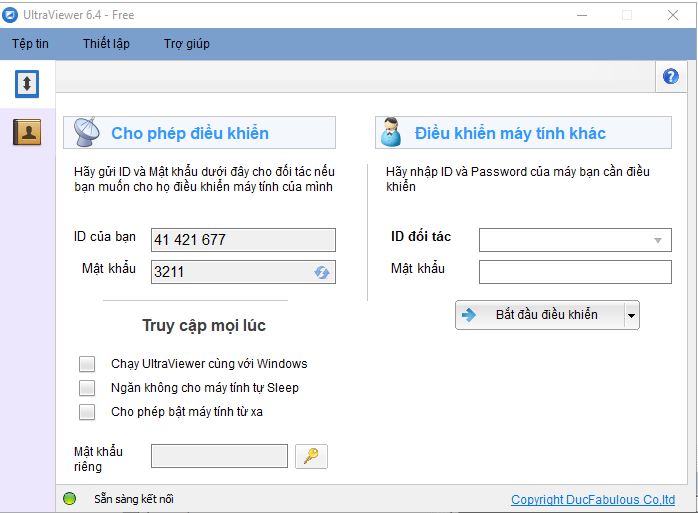The image size is (698, 513).
Task: Select the ID của bạn field 41 421 677
Action: (243, 240)
